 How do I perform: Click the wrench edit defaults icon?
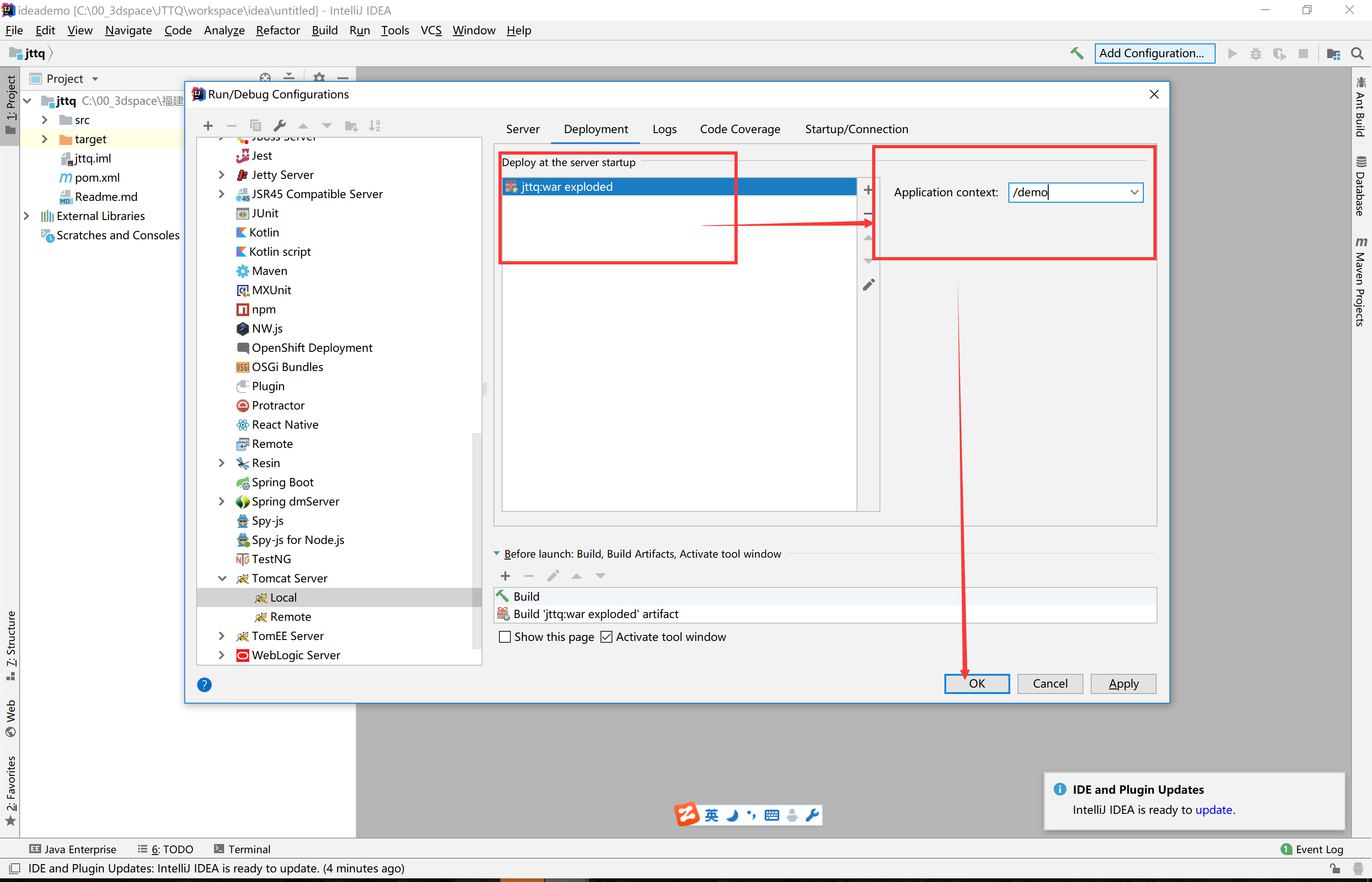[x=279, y=125]
